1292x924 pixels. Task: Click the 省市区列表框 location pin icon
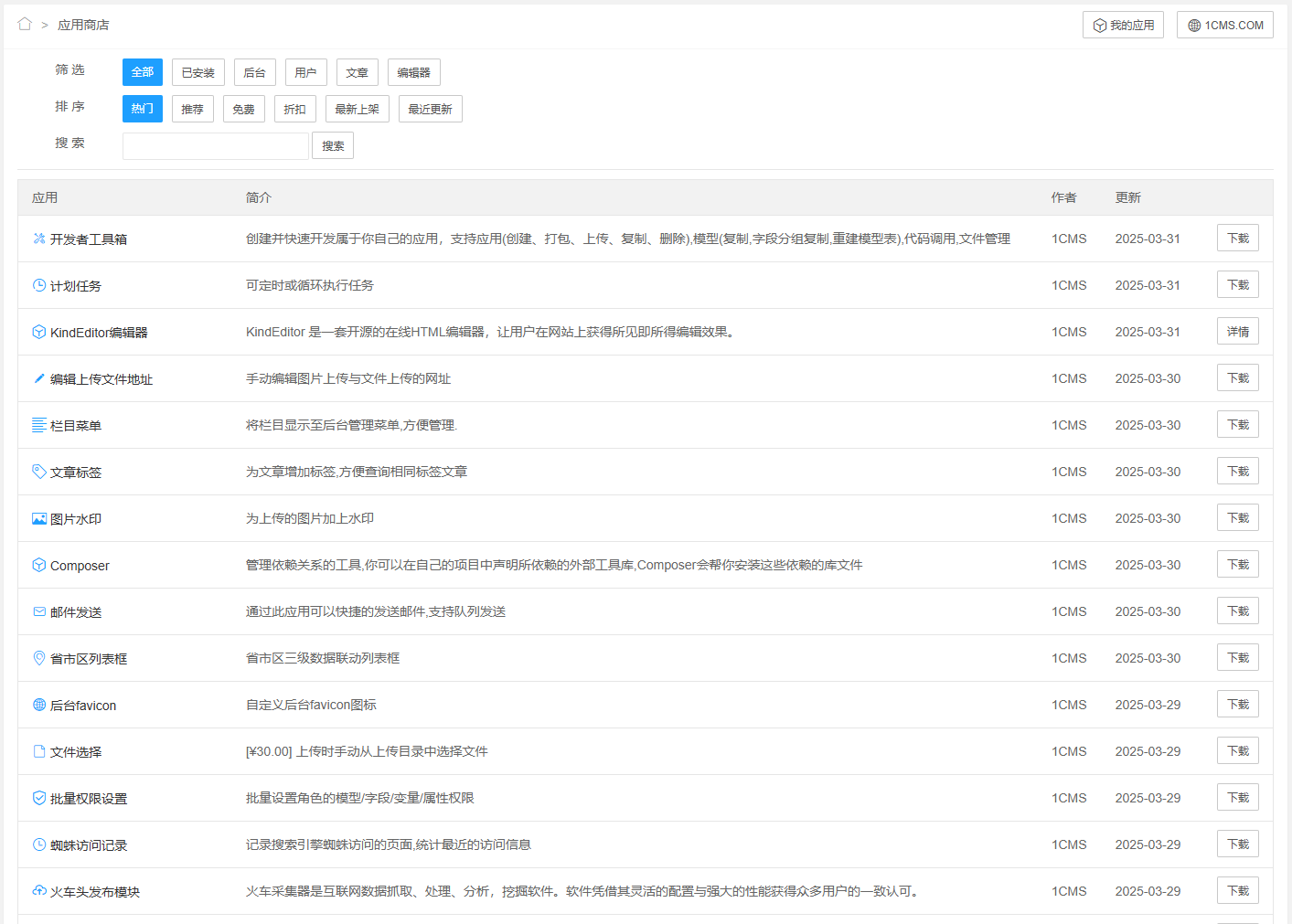click(x=39, y=658)
